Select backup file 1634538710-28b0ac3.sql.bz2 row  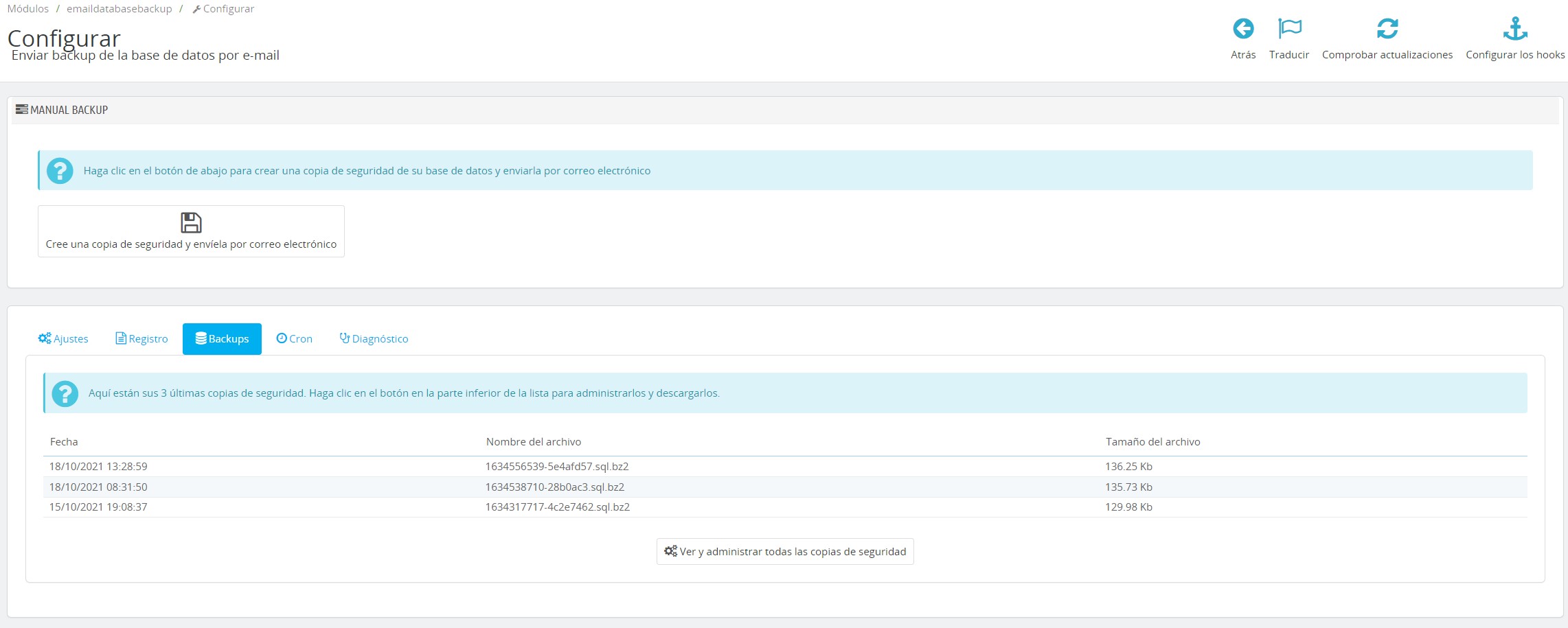(x=554, y=487)
